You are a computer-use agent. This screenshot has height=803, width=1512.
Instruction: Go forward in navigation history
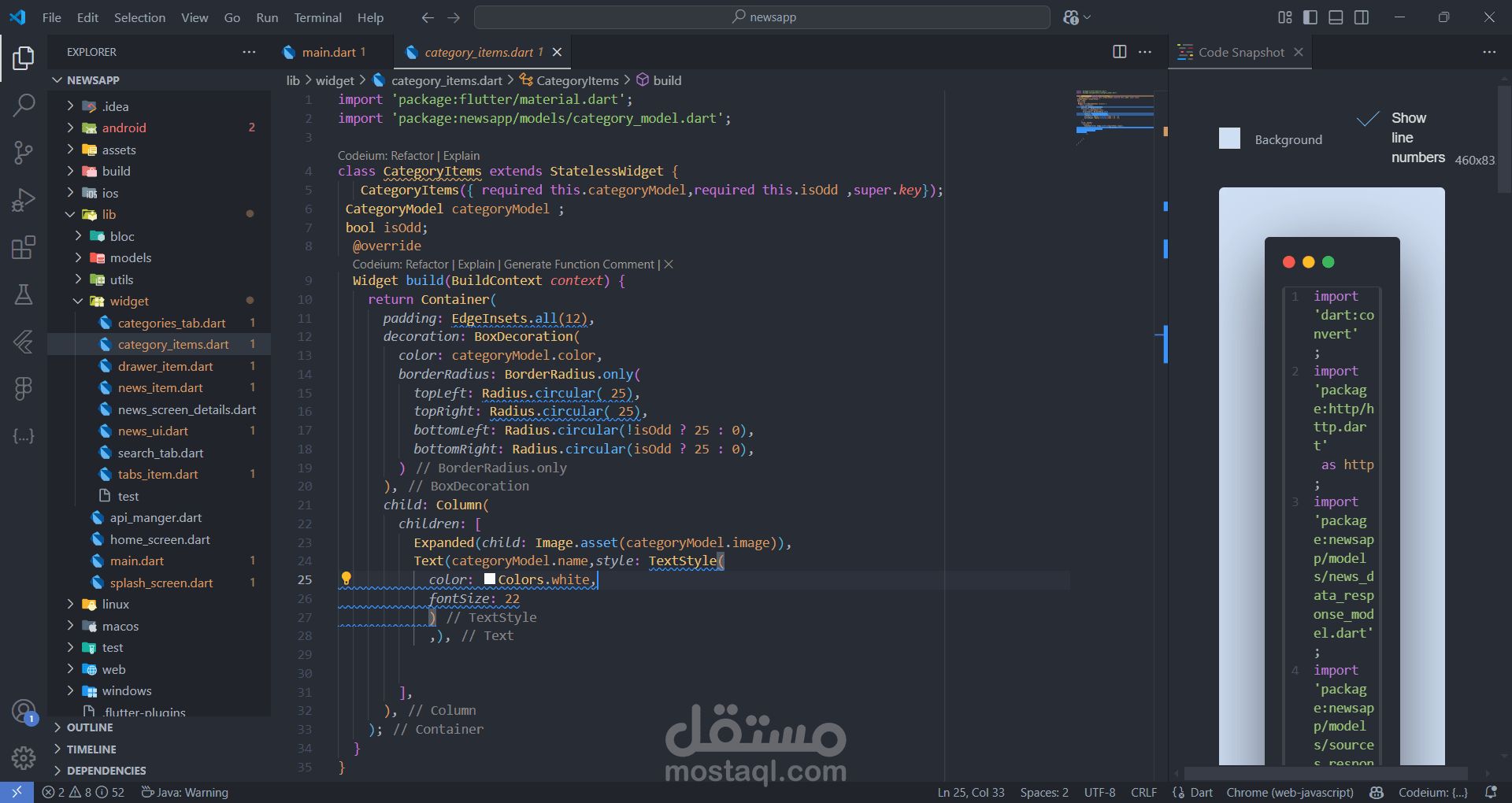(x=454, y=17)
